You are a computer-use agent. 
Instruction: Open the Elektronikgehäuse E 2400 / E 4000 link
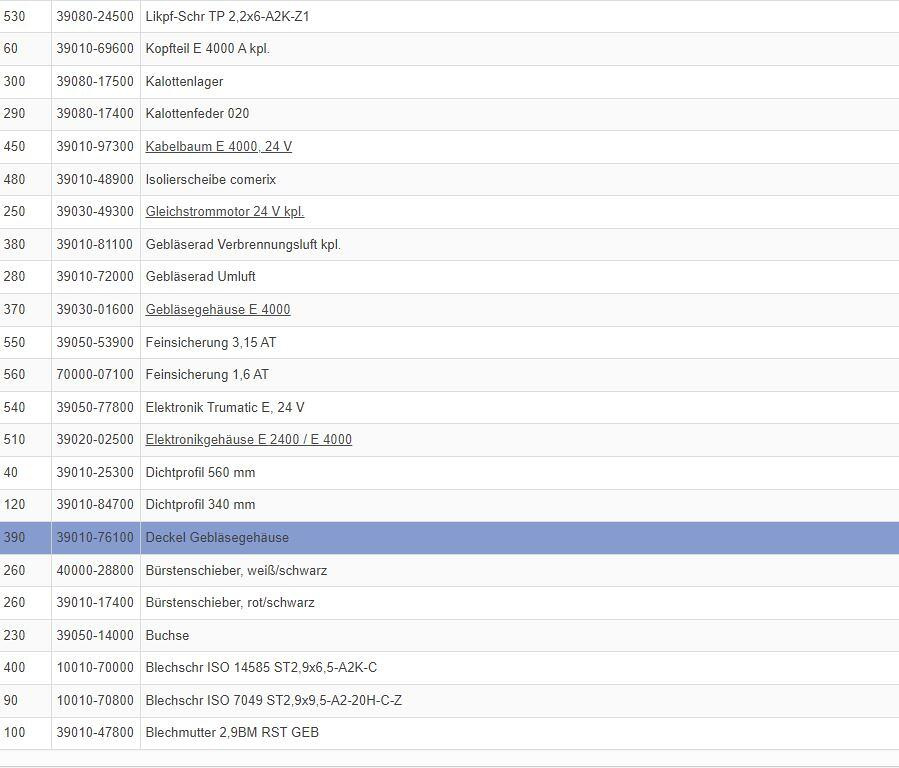click(x=248, y=440)
